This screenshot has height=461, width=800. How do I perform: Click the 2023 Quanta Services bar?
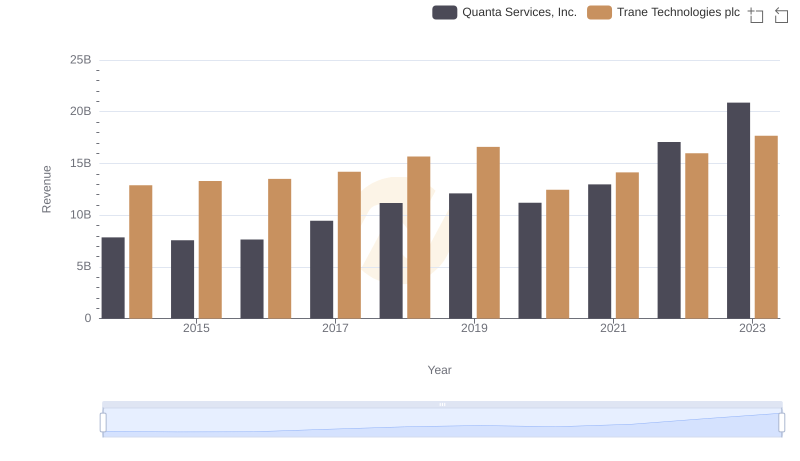[x=738, y=211]
